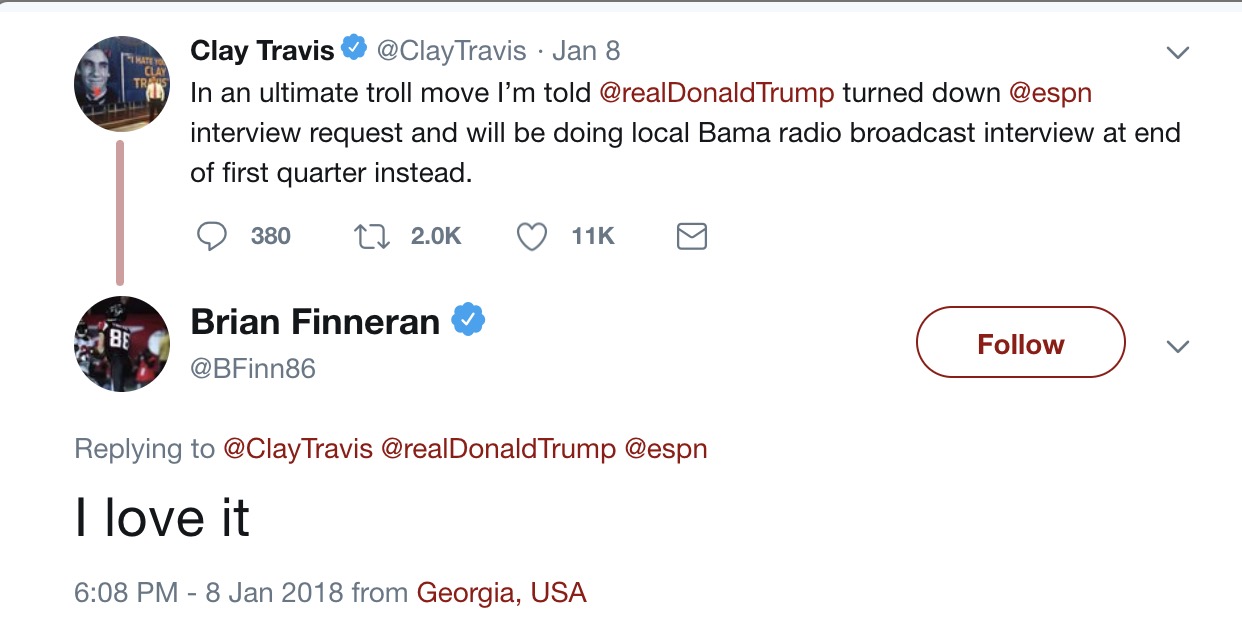Click @espn in Replying to line
Image resolution: width=1242 pixels, height=618 pixels.
coord(666,449)
